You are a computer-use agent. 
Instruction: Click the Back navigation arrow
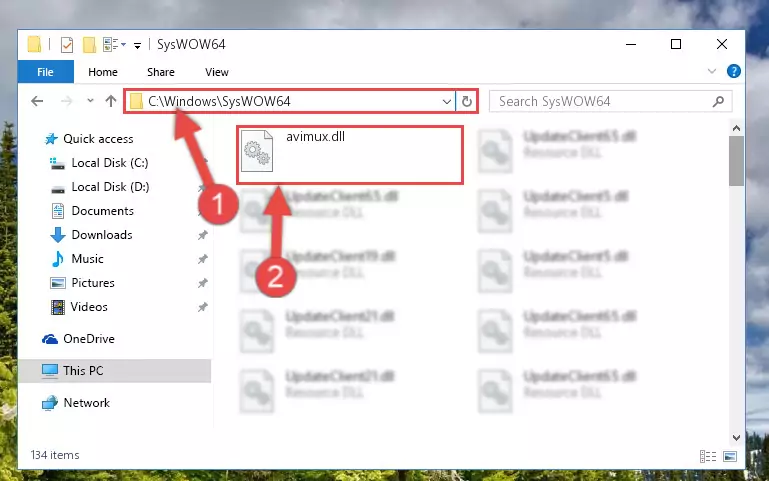click(37, 101)
